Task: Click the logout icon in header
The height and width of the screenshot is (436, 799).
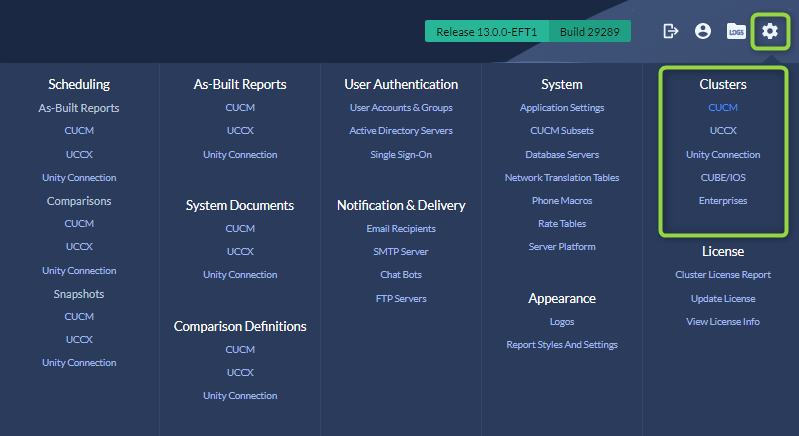Action: click(671, 31)
